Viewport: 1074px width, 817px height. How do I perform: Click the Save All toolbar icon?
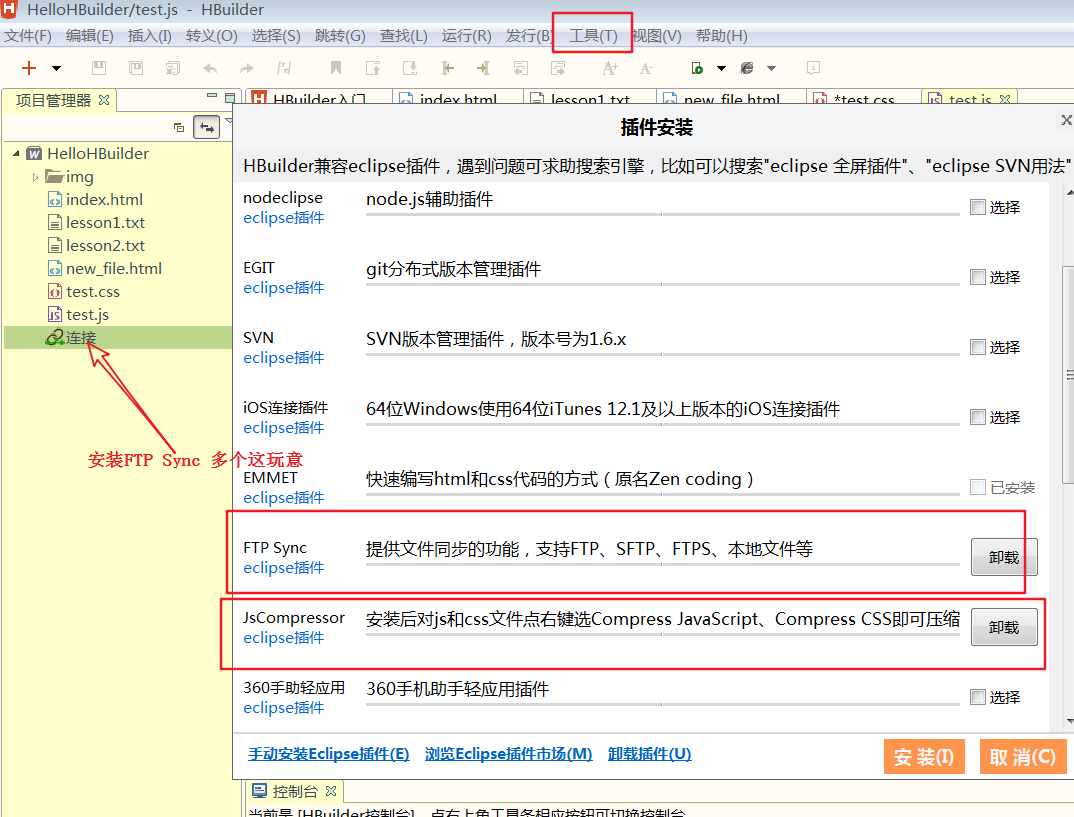pyautogui.click(x=136, y=68)
